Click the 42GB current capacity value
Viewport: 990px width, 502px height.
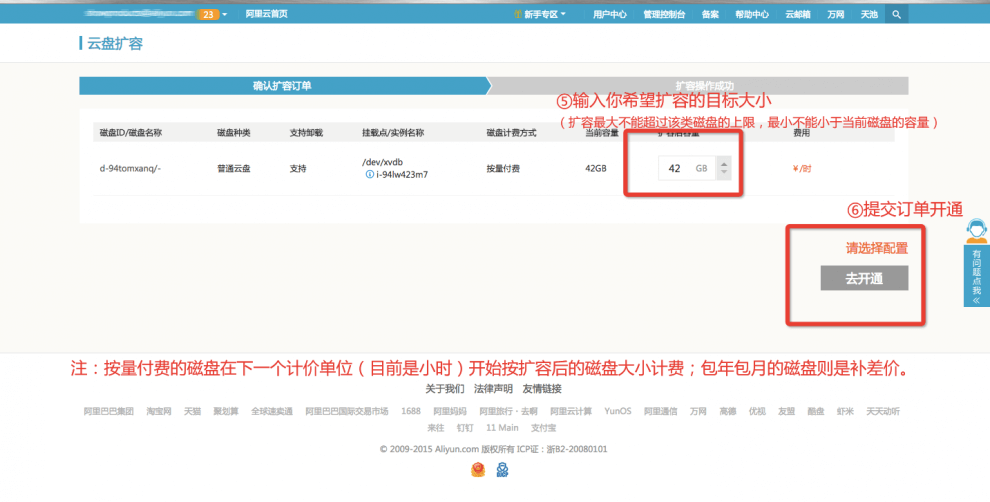pos(596,169)
